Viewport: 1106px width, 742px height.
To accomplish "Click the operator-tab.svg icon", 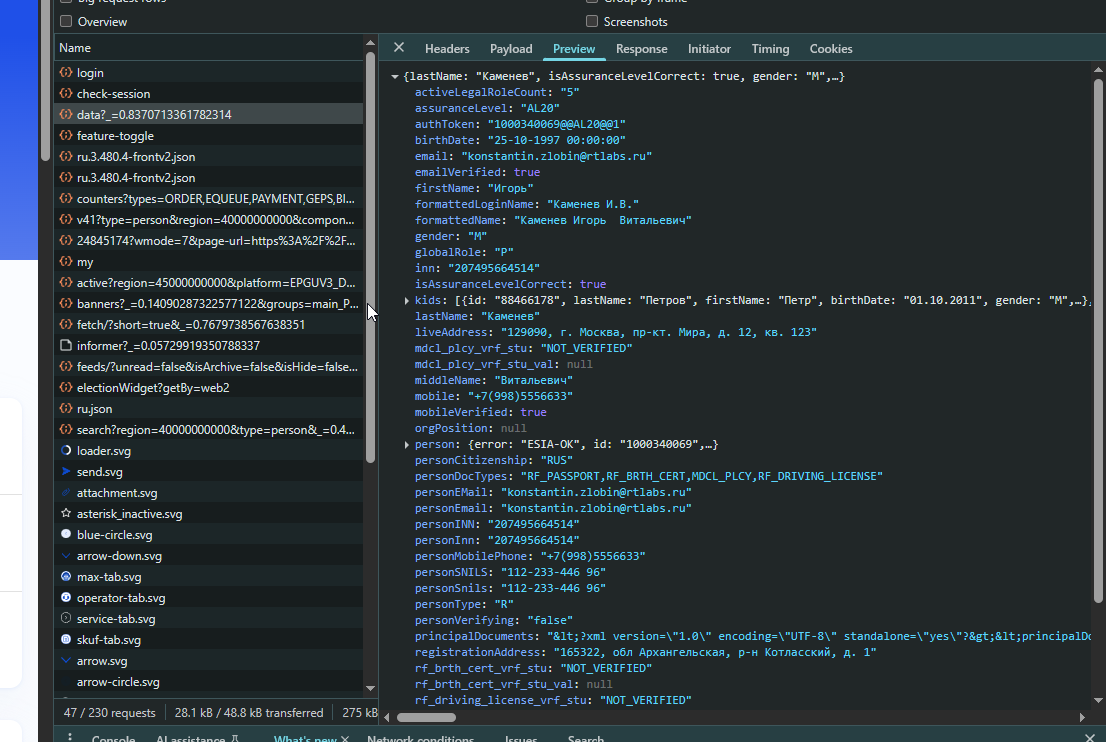I will 66,597.
